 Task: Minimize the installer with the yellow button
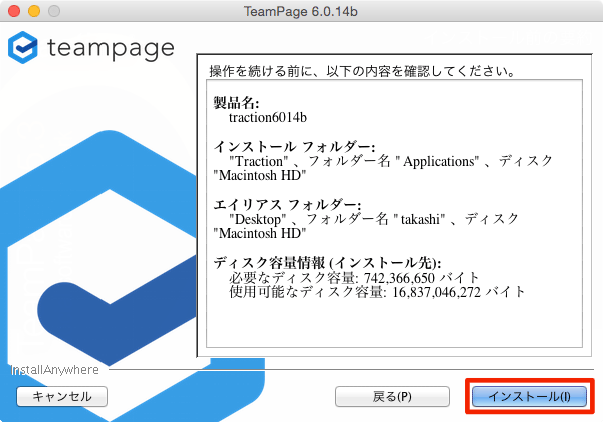click(33, 11)
